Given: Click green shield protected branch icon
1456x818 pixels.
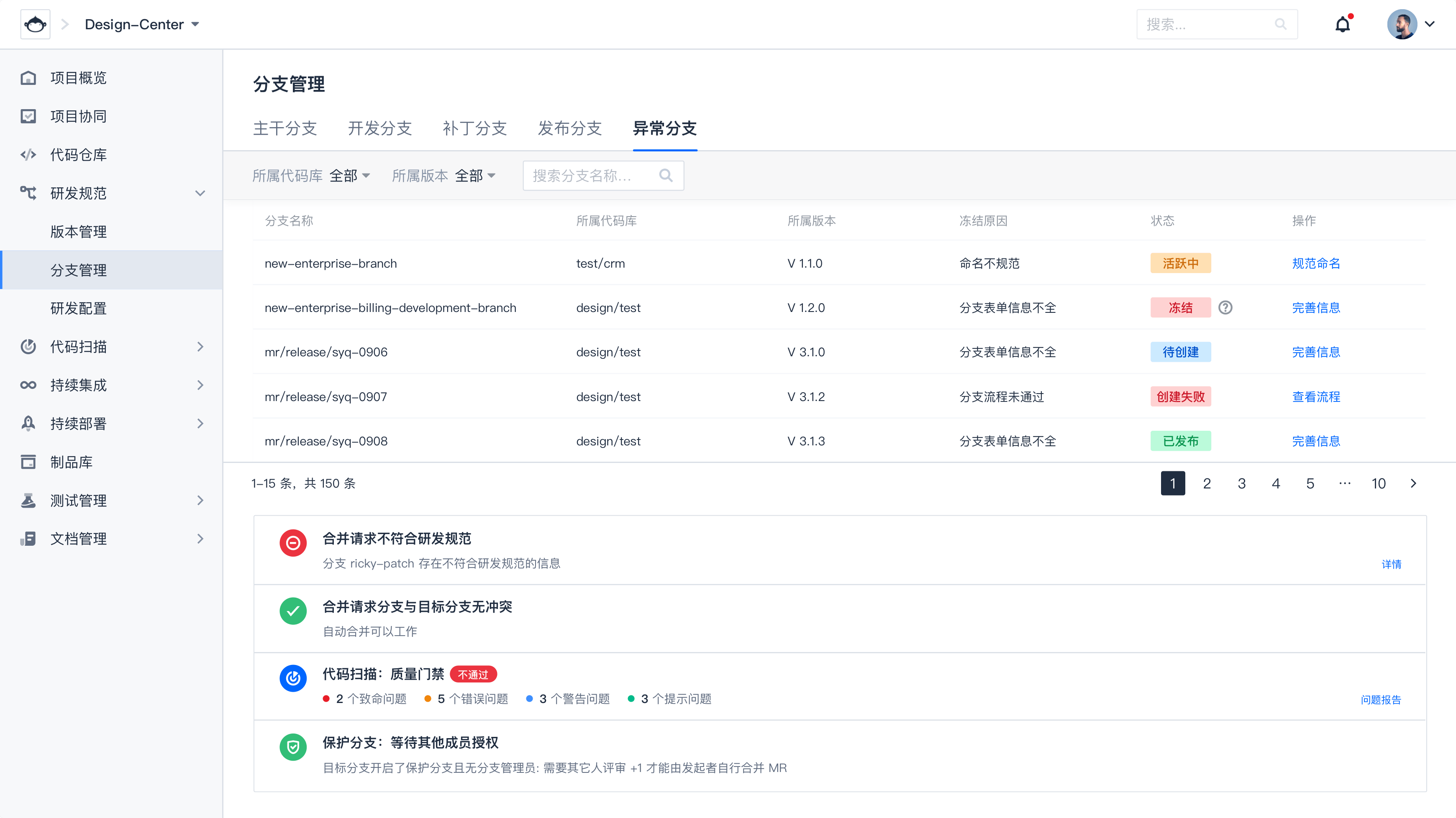Looking at the screenshot, I should click(293, 747).
